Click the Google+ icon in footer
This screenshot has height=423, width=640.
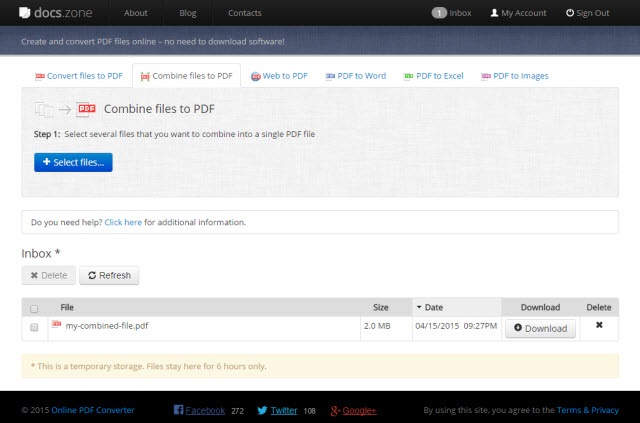pyautogui.click(x=335, y=411)
